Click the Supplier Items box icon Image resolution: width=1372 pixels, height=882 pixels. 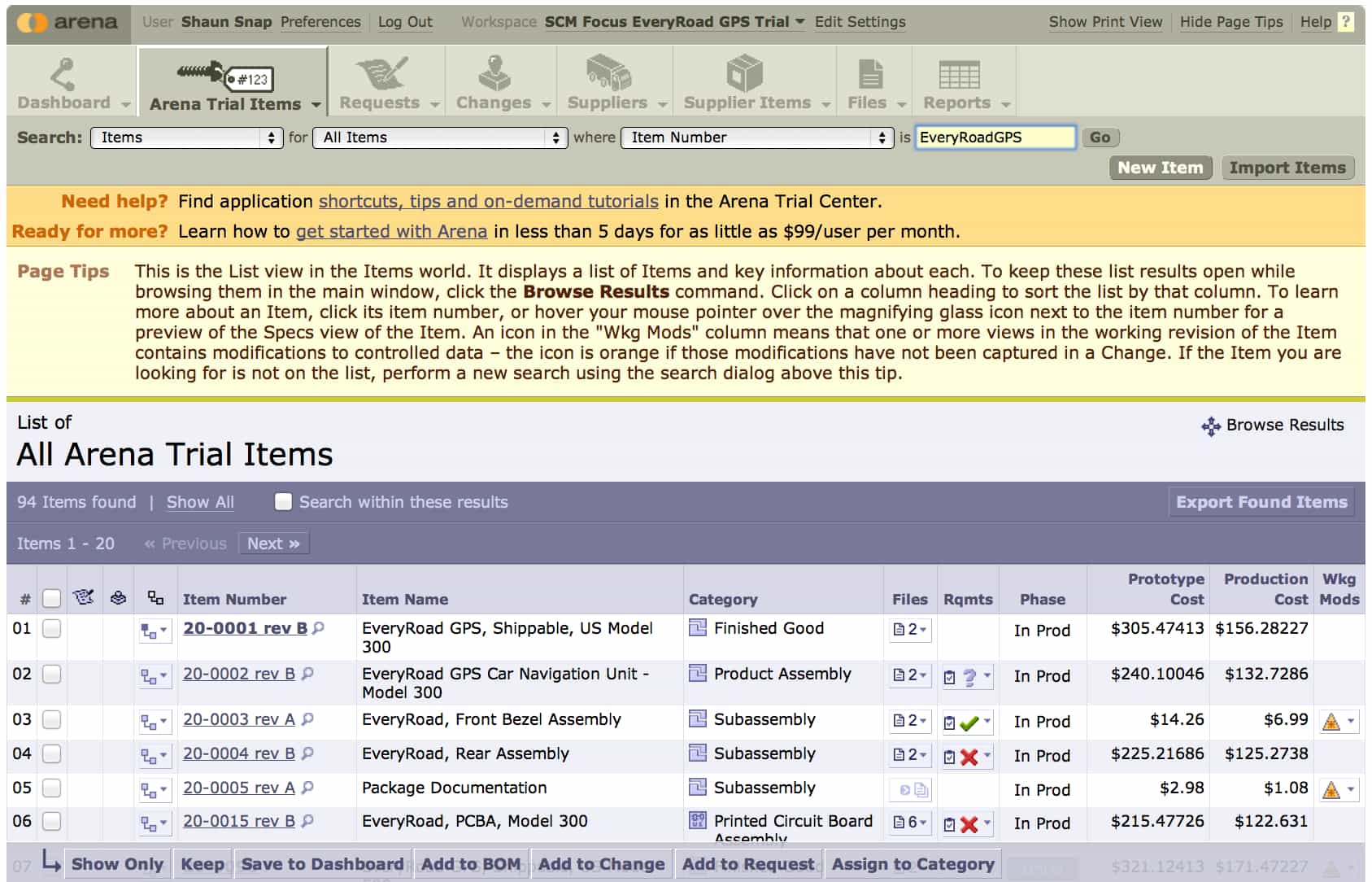745,73
